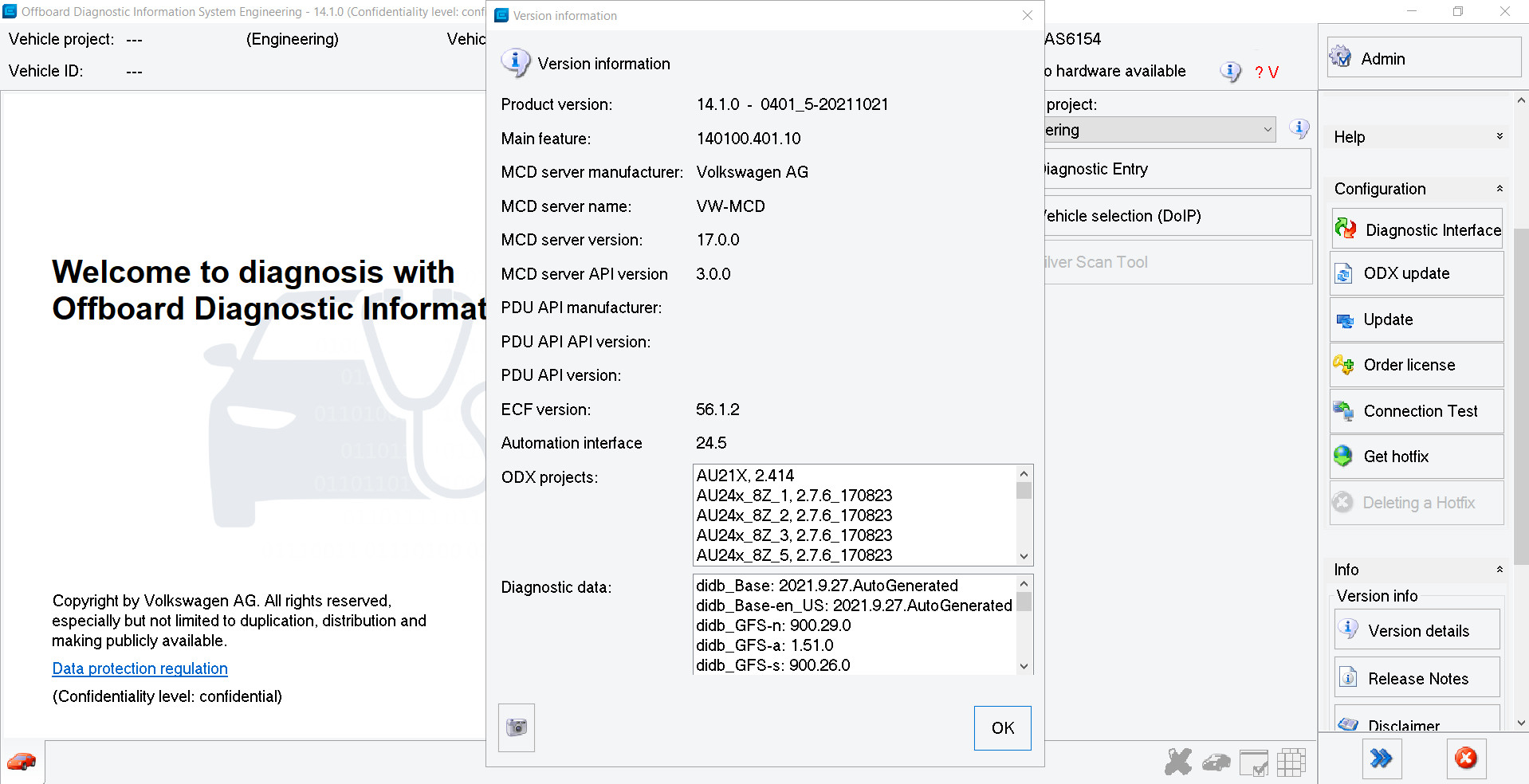
Task: Click the red car icon at bottom left
Action: coord(22,762)
